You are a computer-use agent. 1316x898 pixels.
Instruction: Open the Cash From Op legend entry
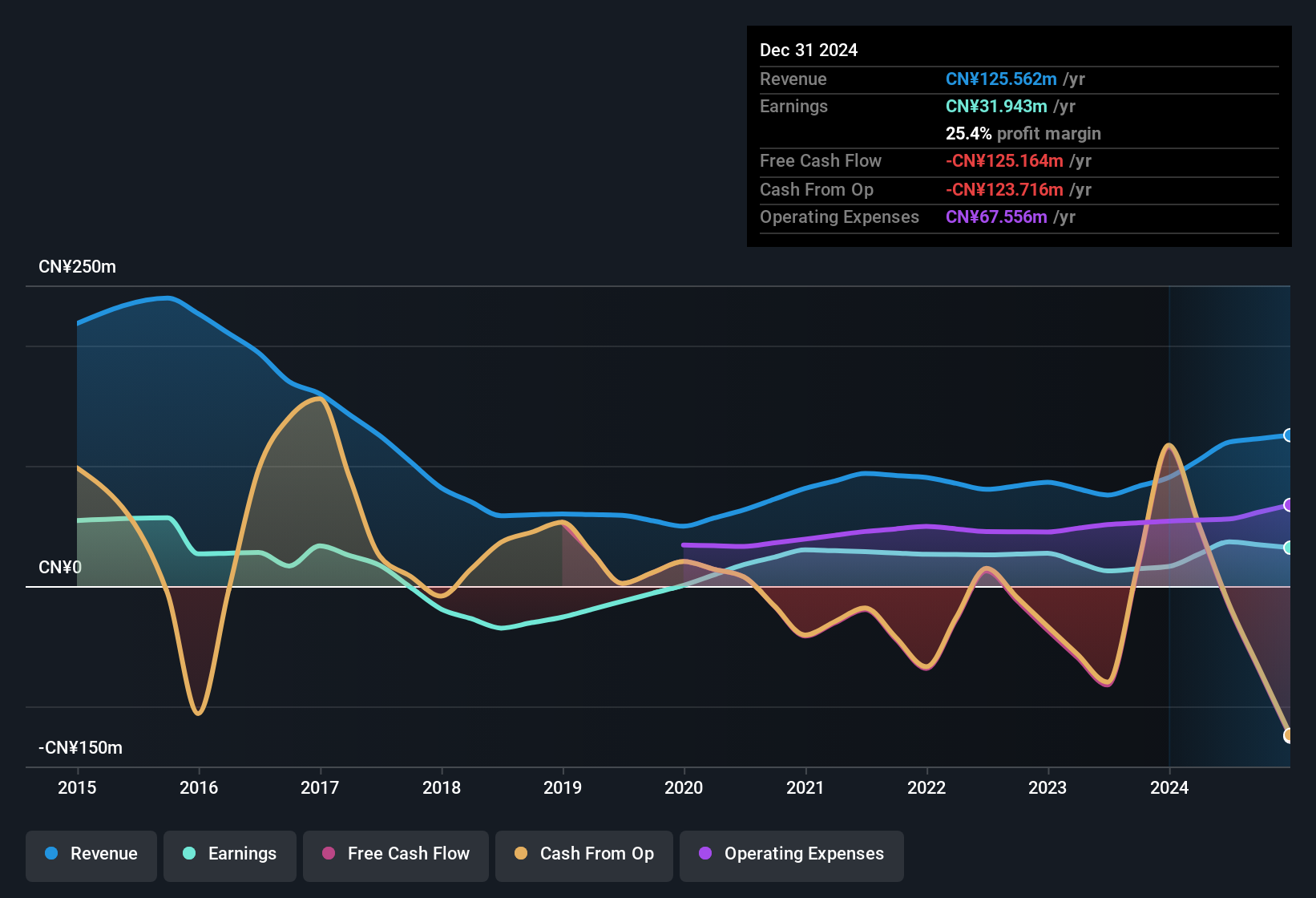tap(583, 855)
